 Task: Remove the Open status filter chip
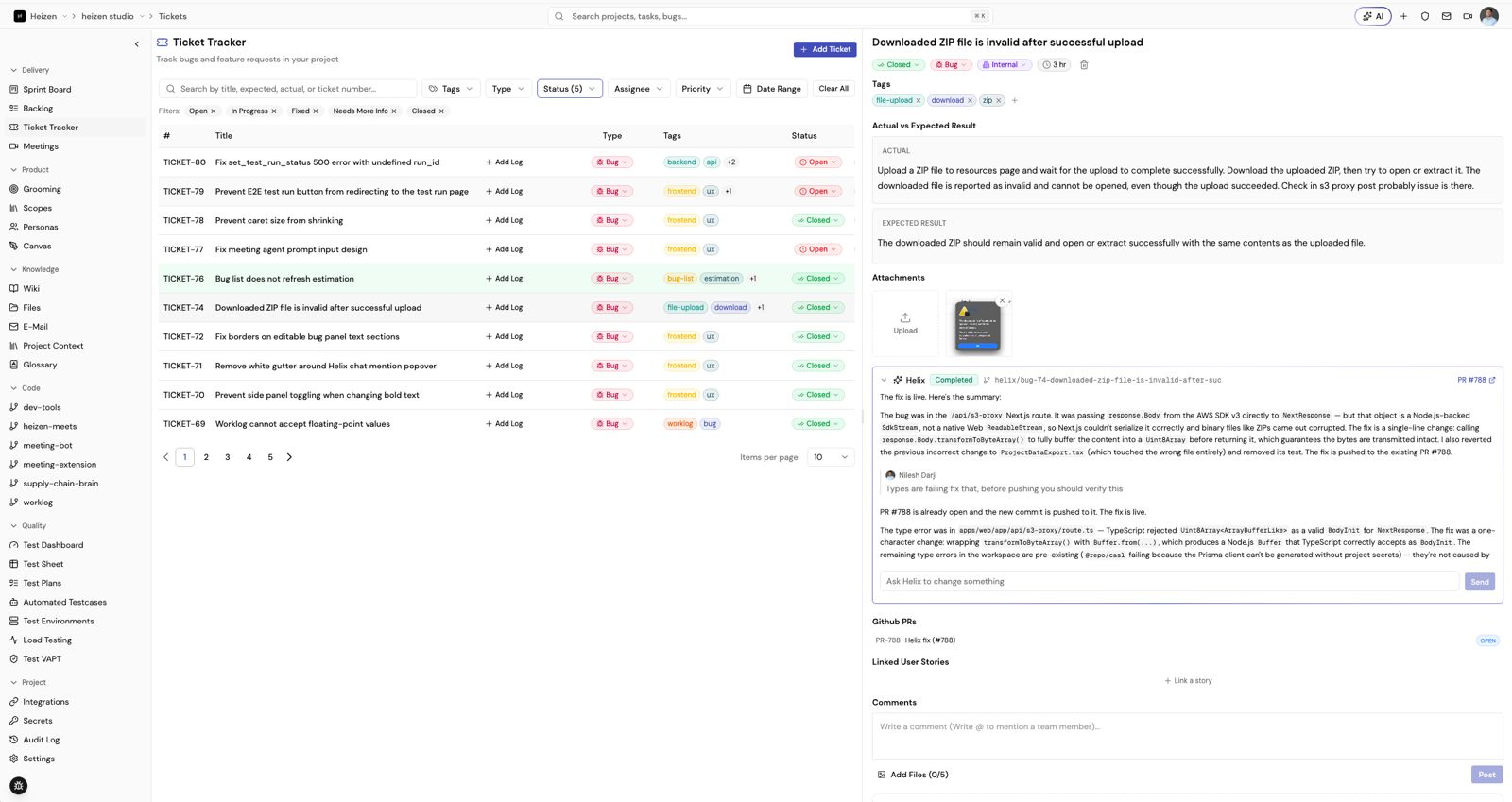pyautogui.click(x=214, y=111)
